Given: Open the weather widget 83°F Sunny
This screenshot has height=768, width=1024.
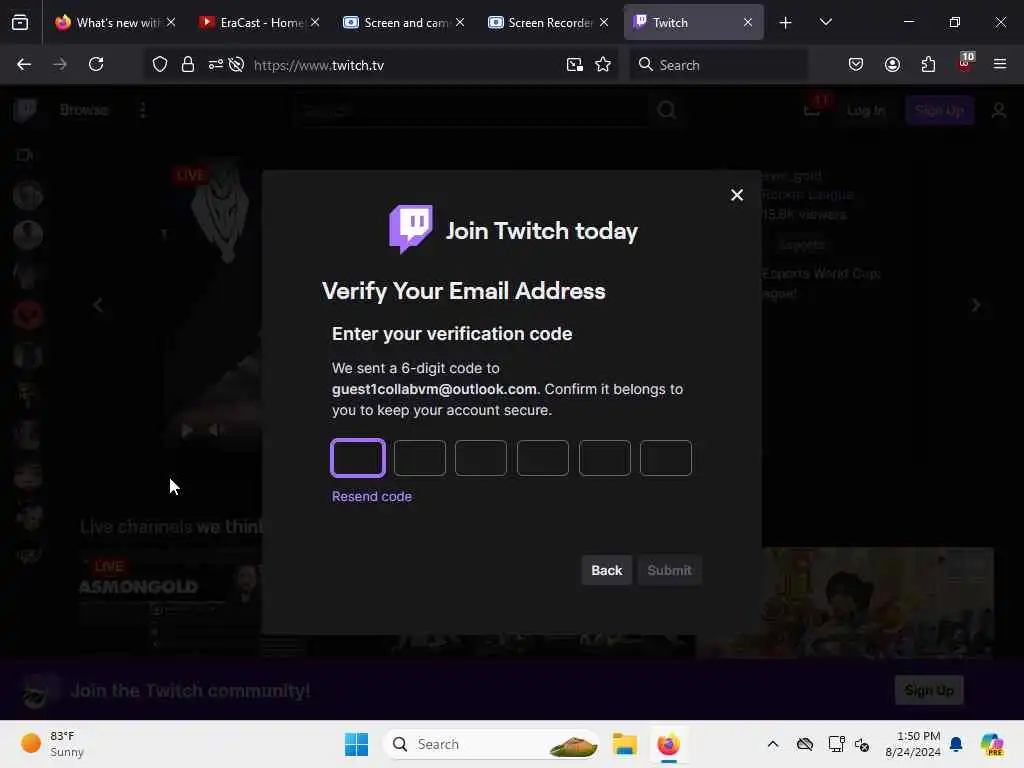Looking at the screenshot, I should coord(53,744).
